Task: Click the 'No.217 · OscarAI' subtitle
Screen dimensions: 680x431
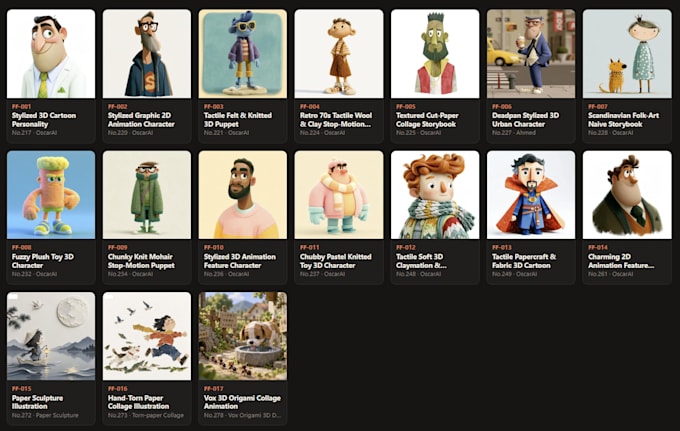Action: click(34, 133)
